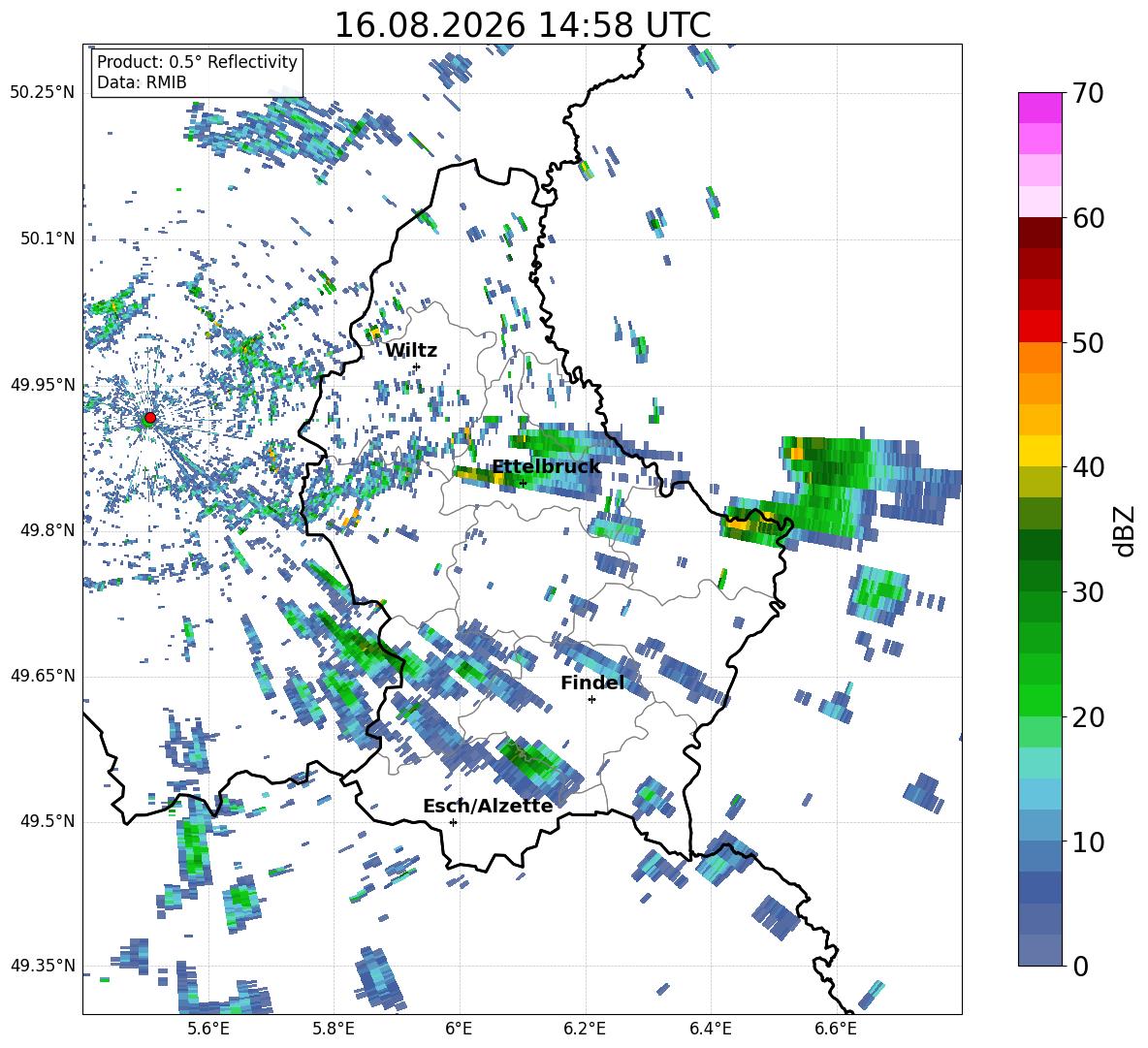Click the red radar site marker
This screenshot has height=1048, width=1148.
point(150,418)
